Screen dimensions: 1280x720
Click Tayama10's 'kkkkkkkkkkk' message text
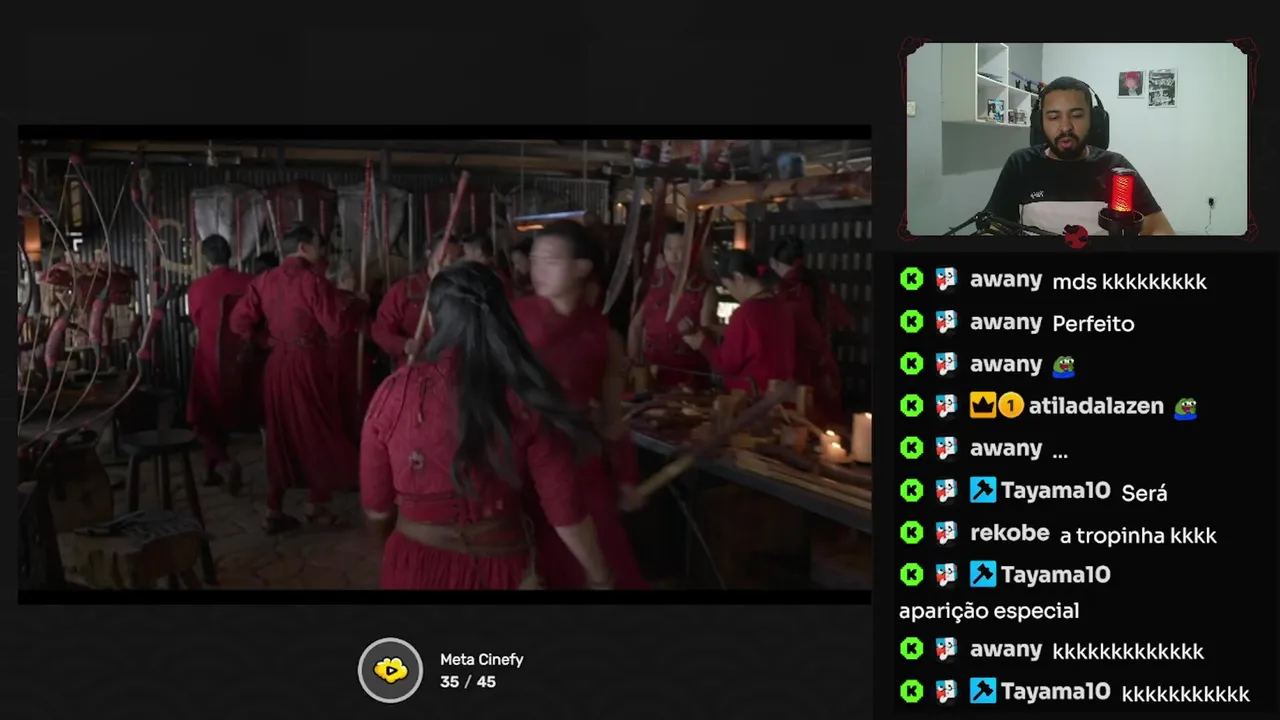(1185, 694)
